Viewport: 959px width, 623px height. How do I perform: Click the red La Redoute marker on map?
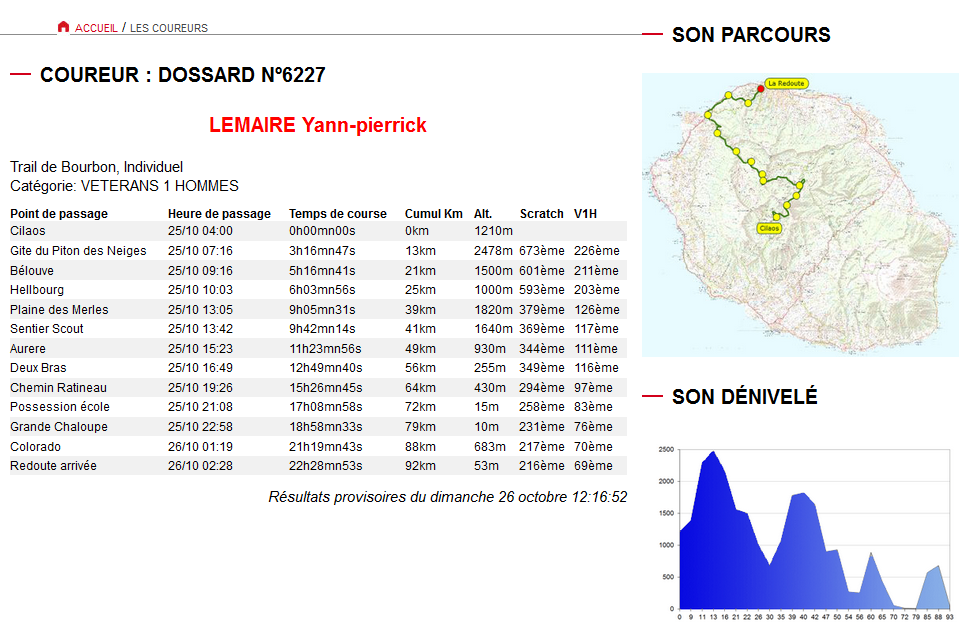coord(760,89)
